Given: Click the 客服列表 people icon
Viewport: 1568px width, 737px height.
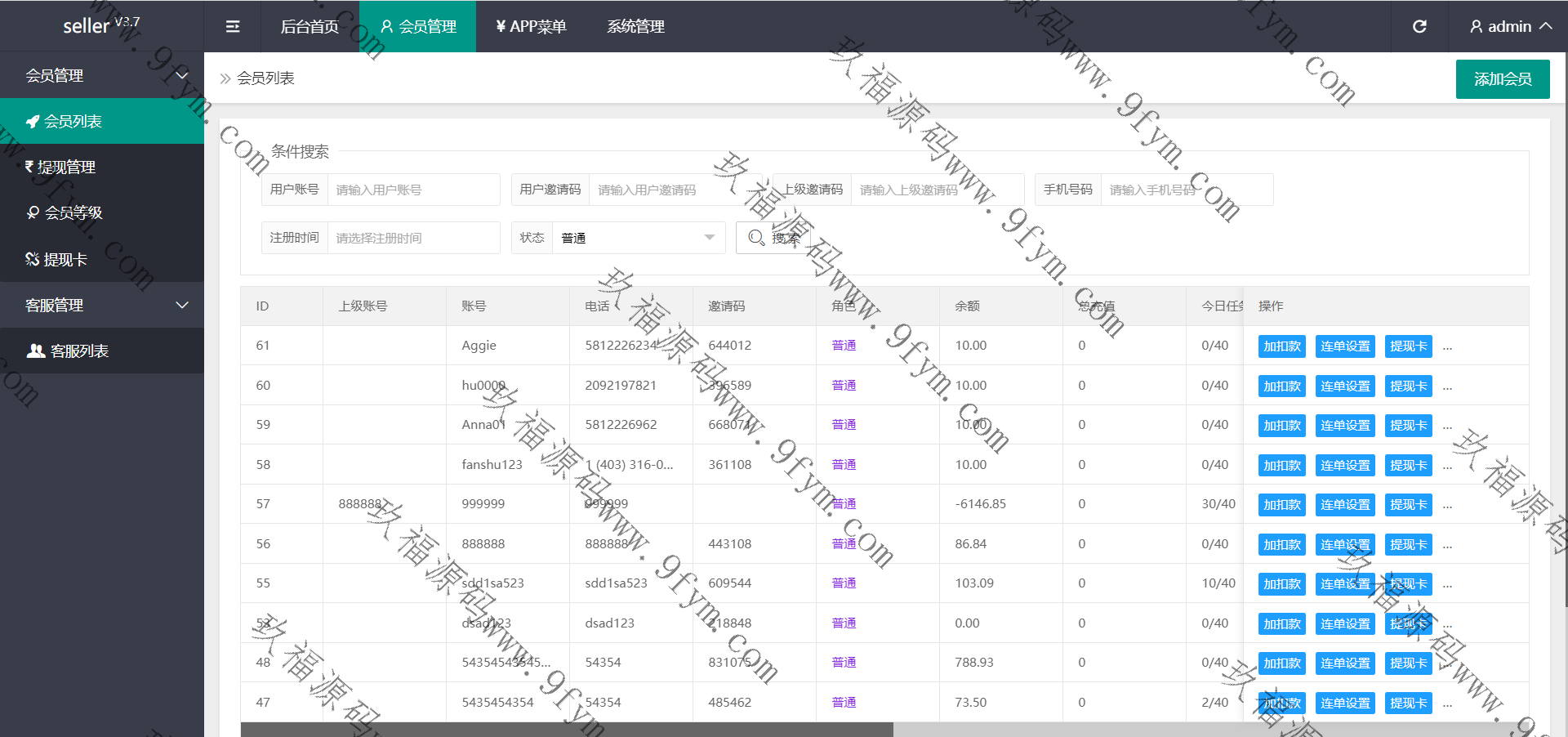Looking at the screenshot, I should tap(36, 351).
